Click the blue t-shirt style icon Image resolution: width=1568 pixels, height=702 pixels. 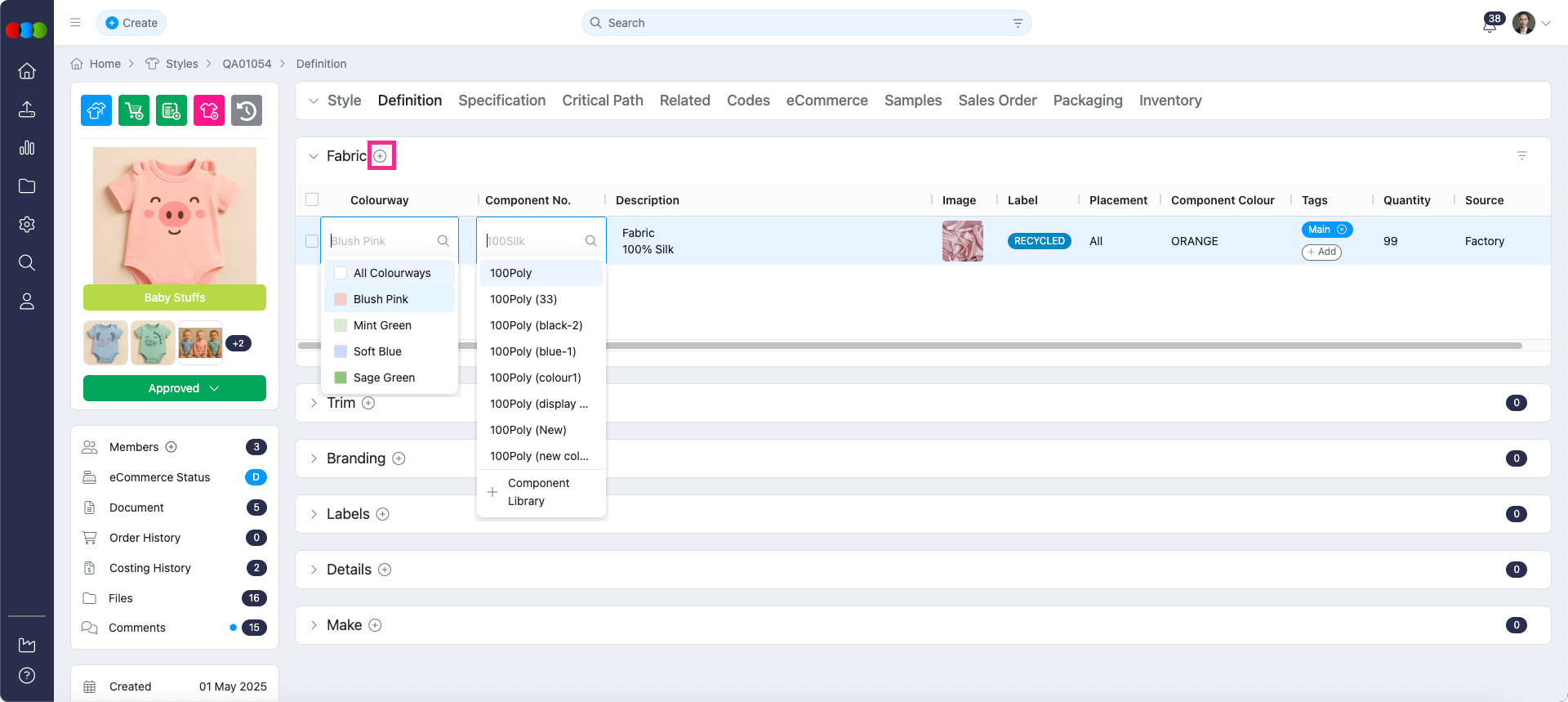pos(96,110)
